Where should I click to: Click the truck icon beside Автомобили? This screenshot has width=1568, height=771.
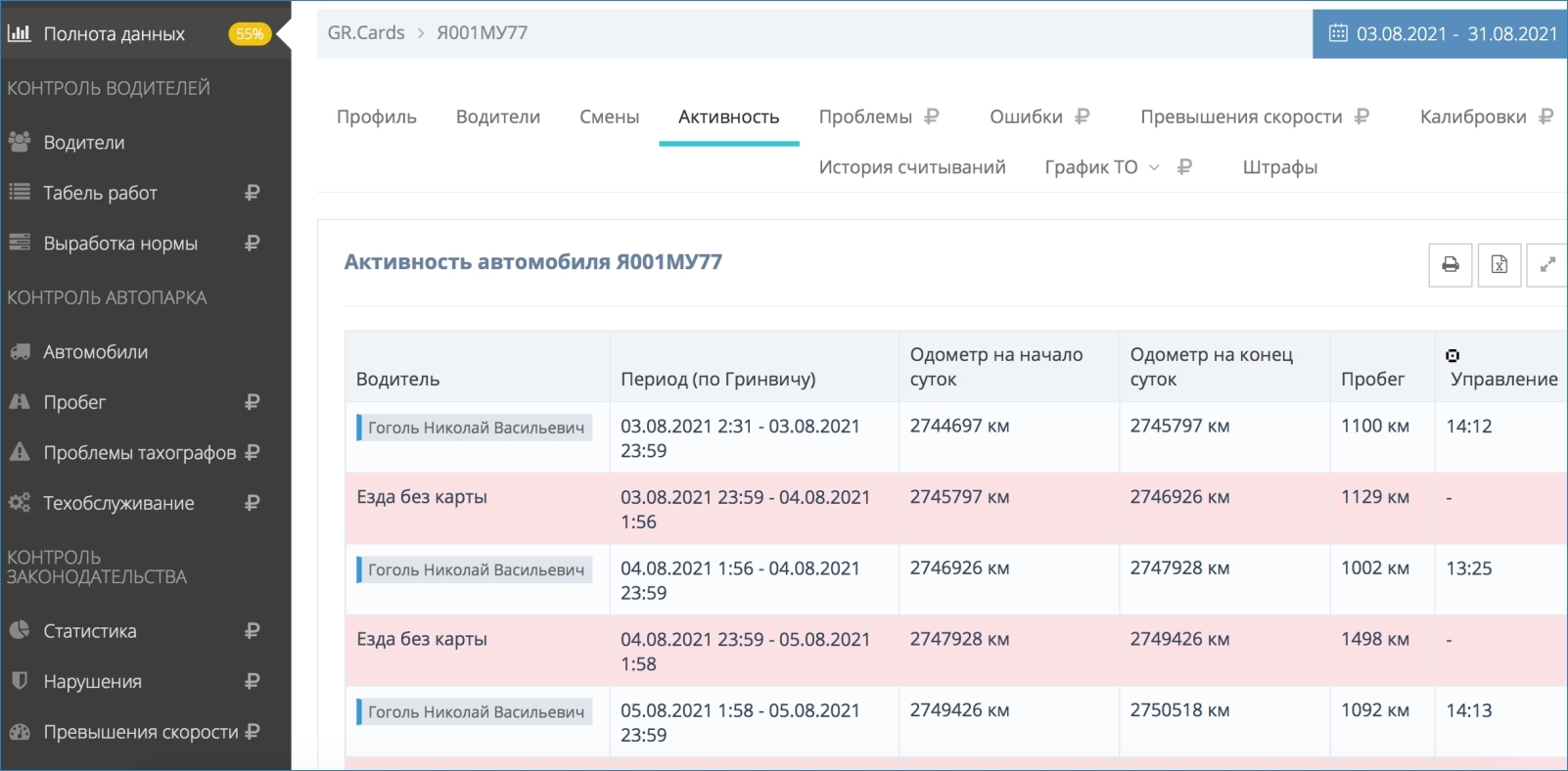20,351
